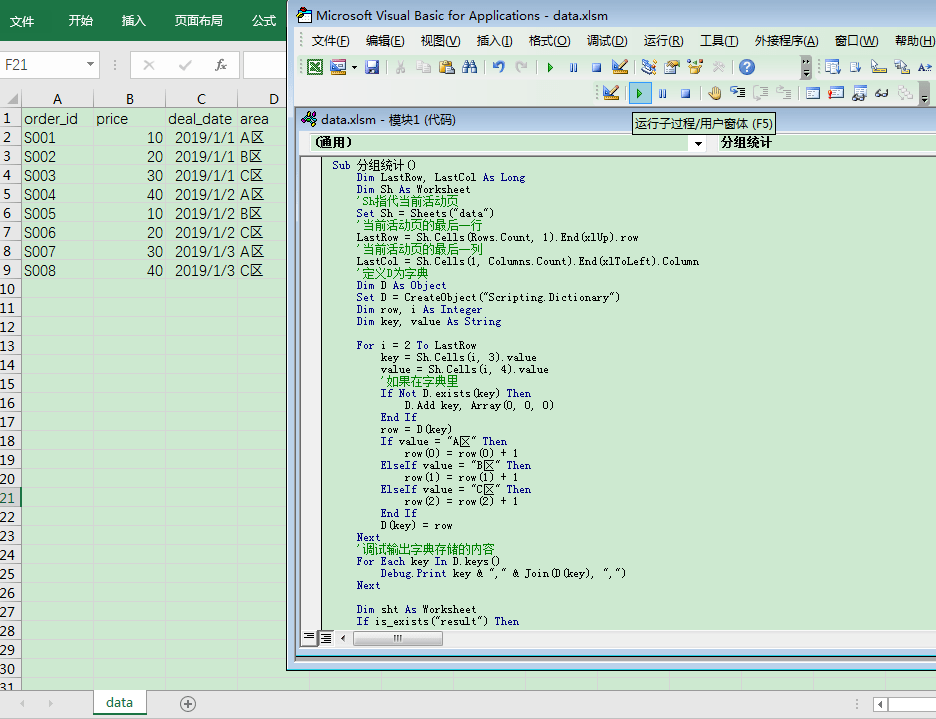Add a new sheet with plus button
936x719 pixels.
tap(187, 703)
